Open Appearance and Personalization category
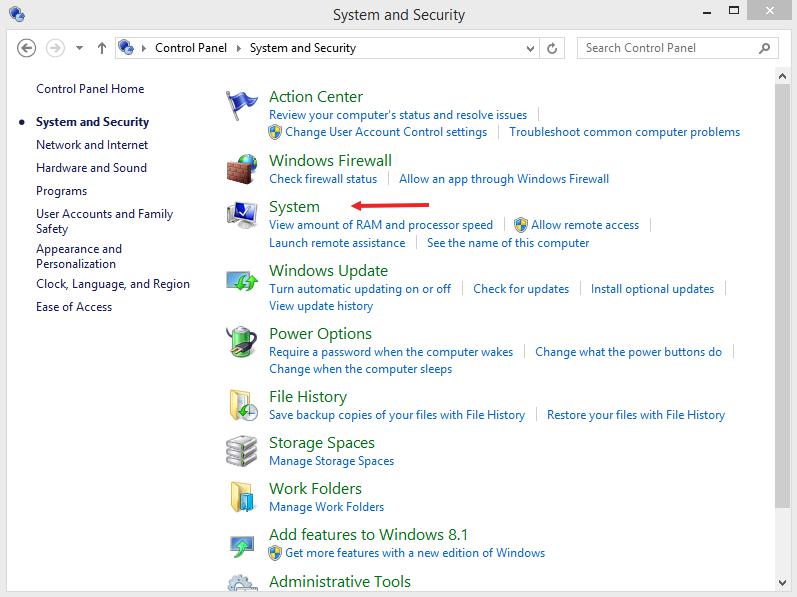Screen dimensions: 797x597 click(79, 256)
